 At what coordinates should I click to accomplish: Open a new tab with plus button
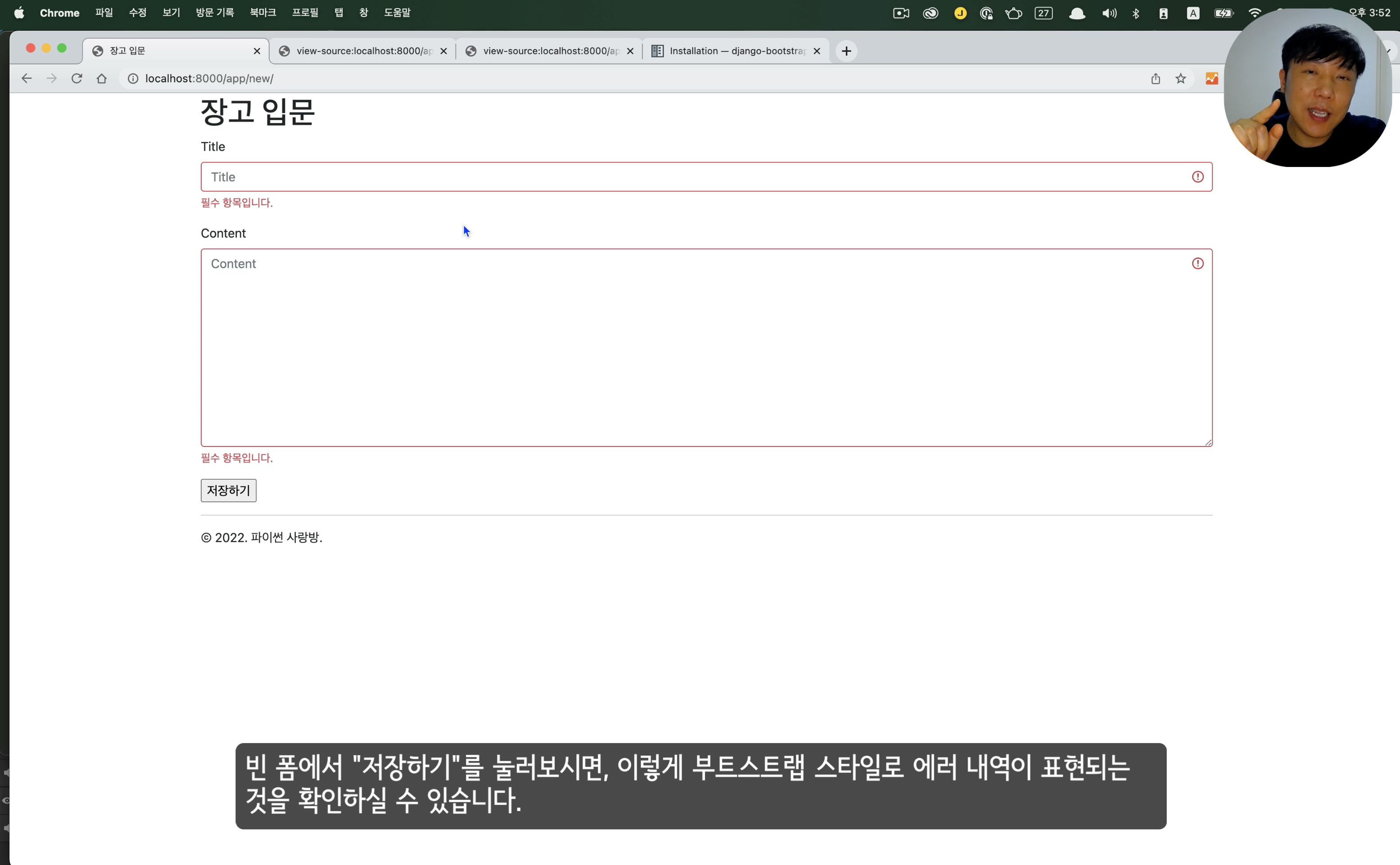(x=846, y=51)
